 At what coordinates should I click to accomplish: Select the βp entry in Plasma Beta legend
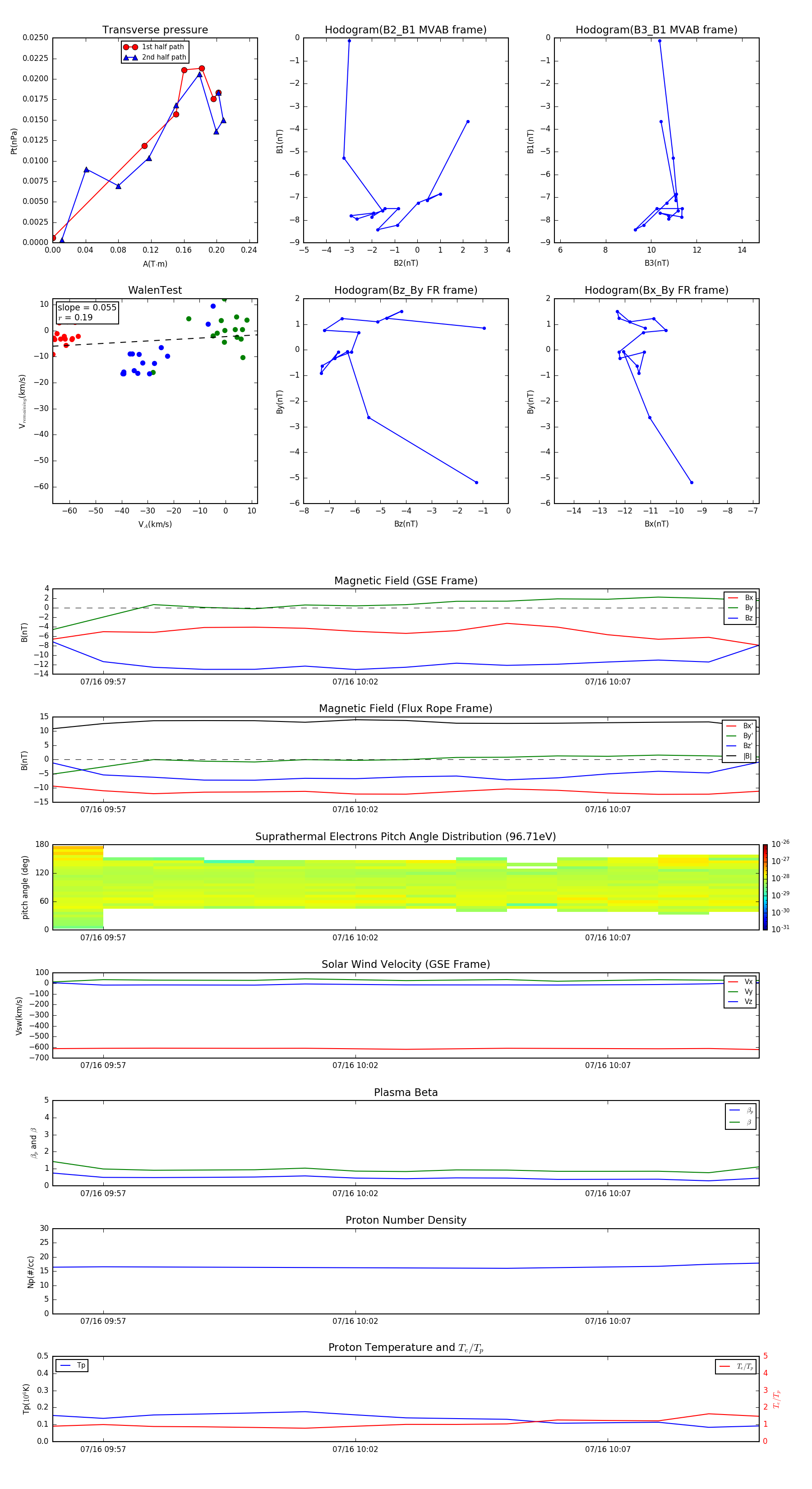pyautogui.click(x=741, y=1110)
